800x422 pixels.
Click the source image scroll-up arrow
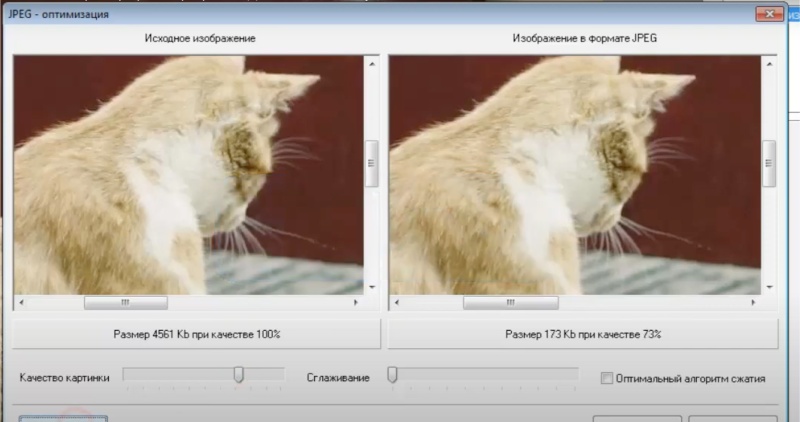(x=372, y=64)
